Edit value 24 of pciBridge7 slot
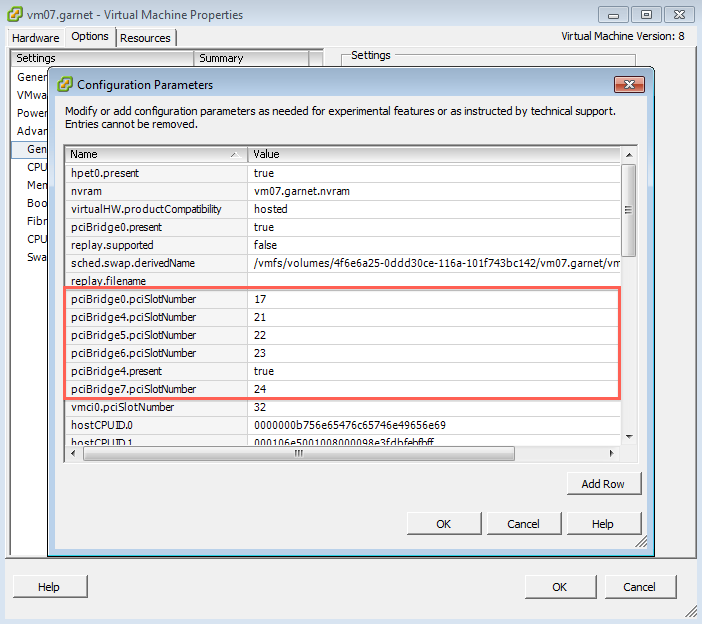Screen dimensions: 702x624 434,389
